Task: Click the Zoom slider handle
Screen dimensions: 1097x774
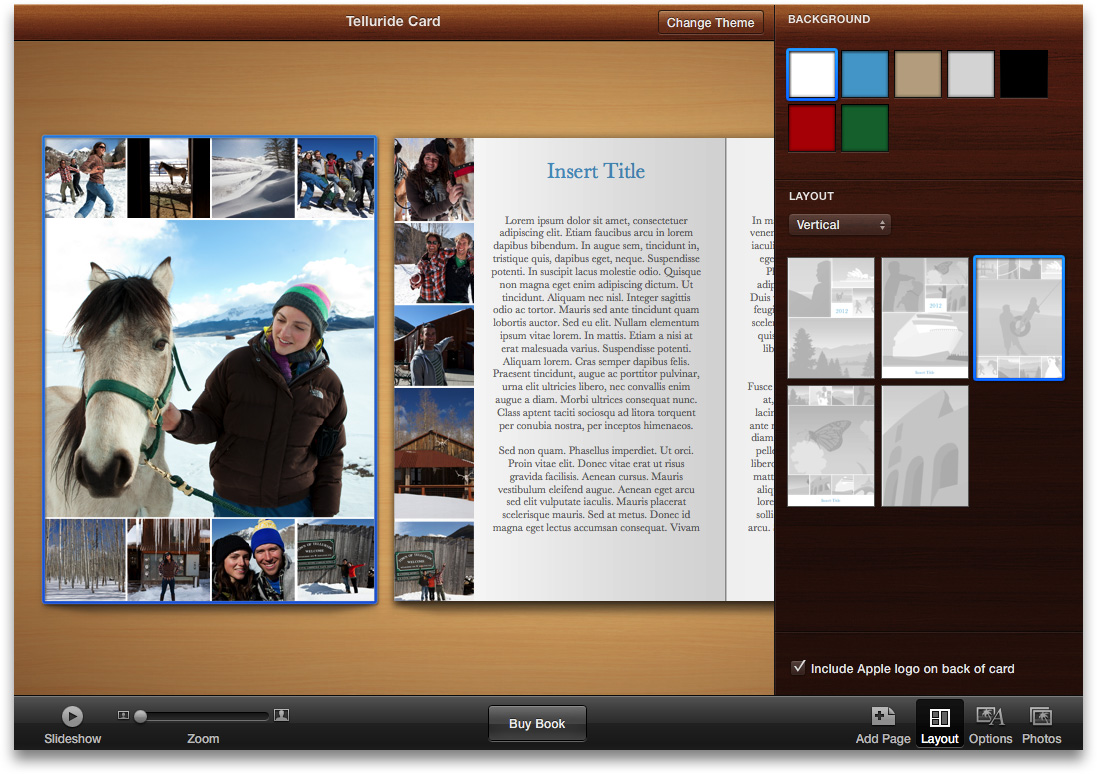Action: (x=141, y=716)
